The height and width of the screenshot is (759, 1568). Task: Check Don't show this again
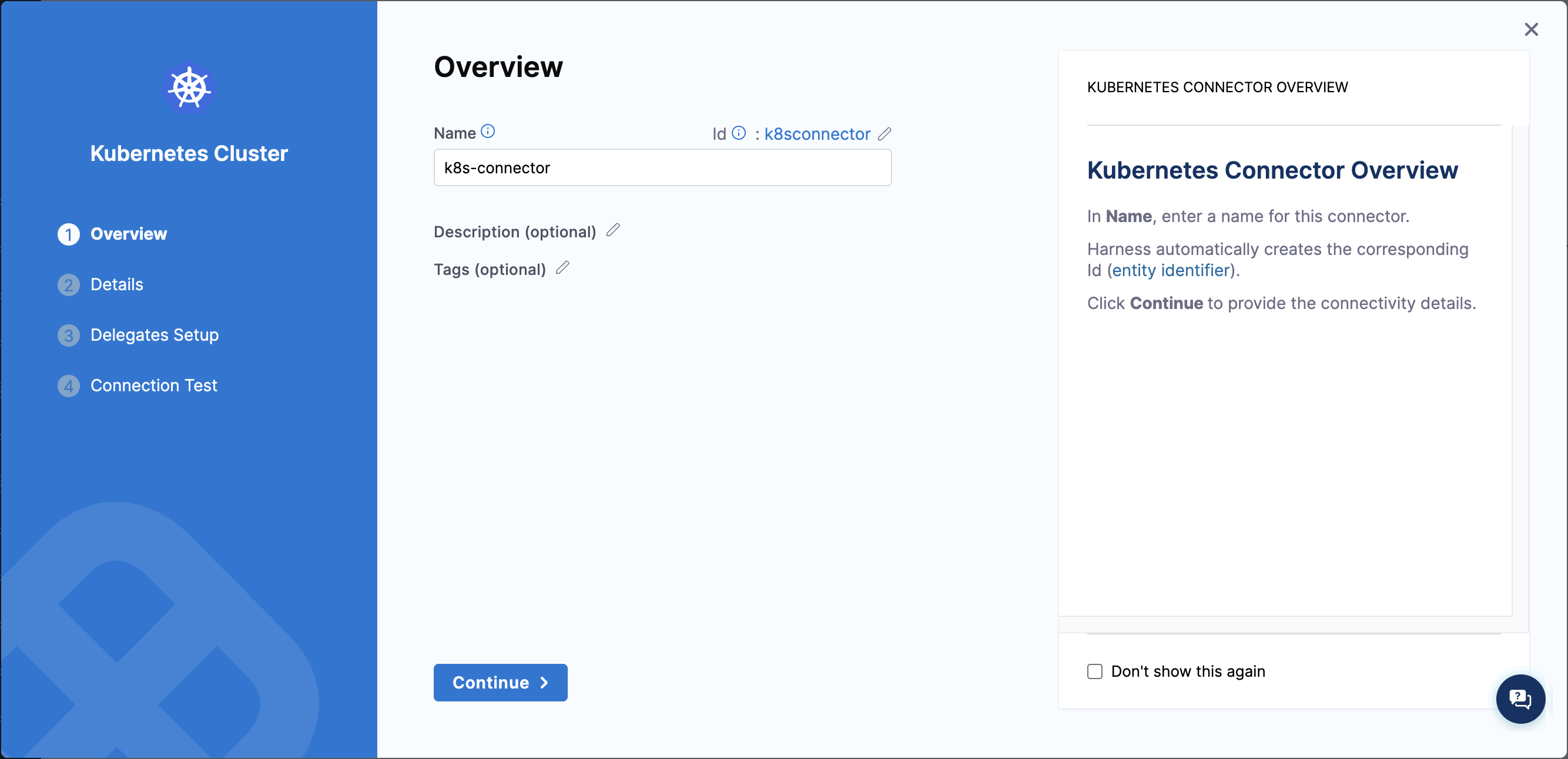click(1094, 671)
